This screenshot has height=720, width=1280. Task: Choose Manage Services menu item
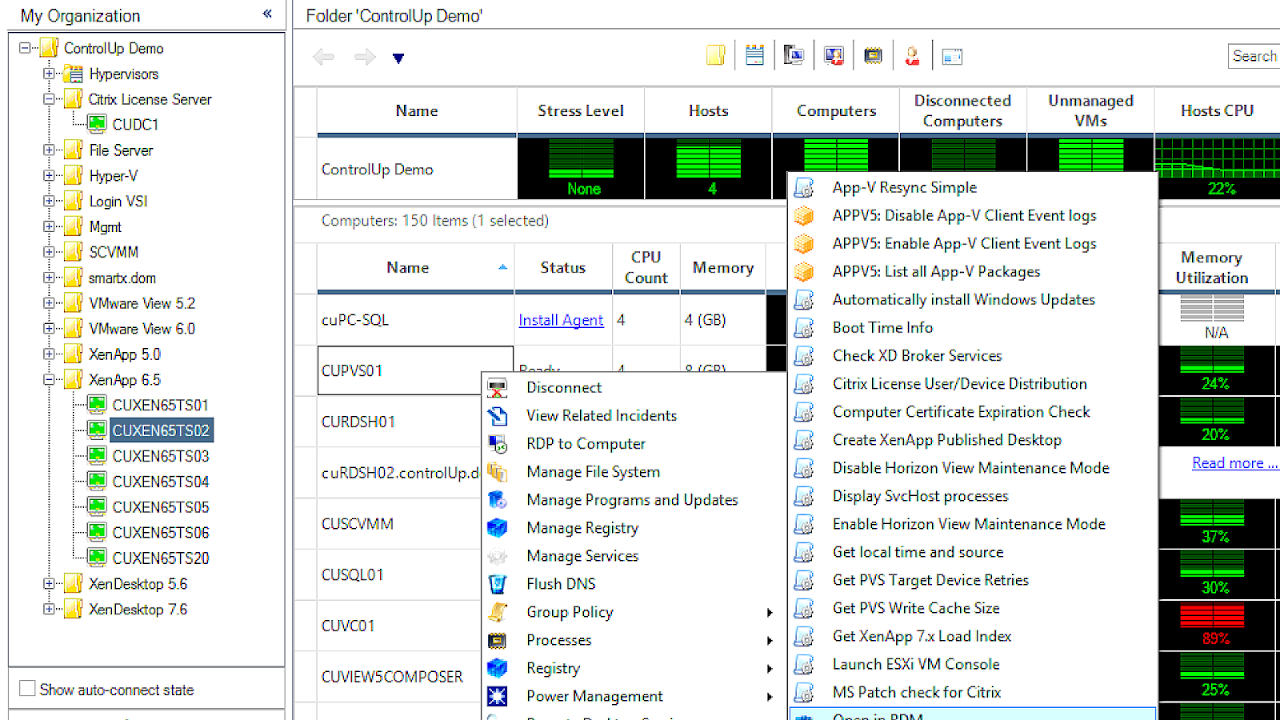click(x=582, y=556)
